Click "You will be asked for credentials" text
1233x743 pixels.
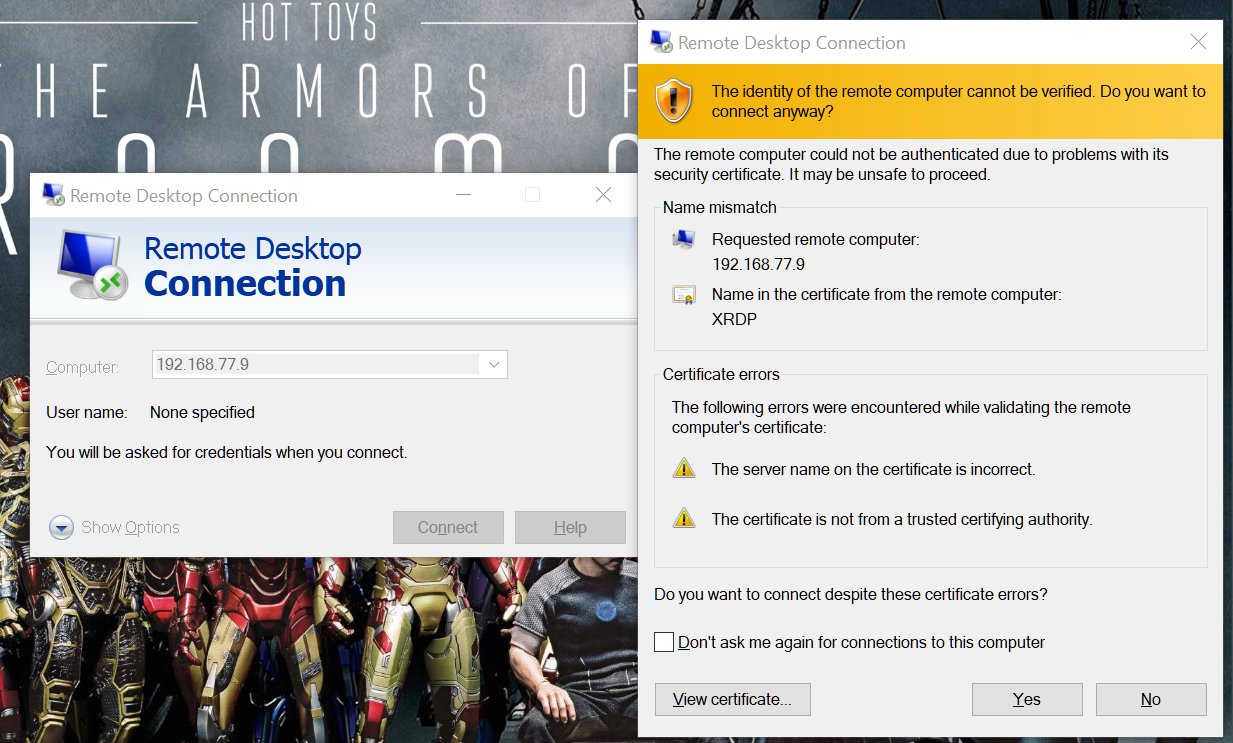coord(227,452)
